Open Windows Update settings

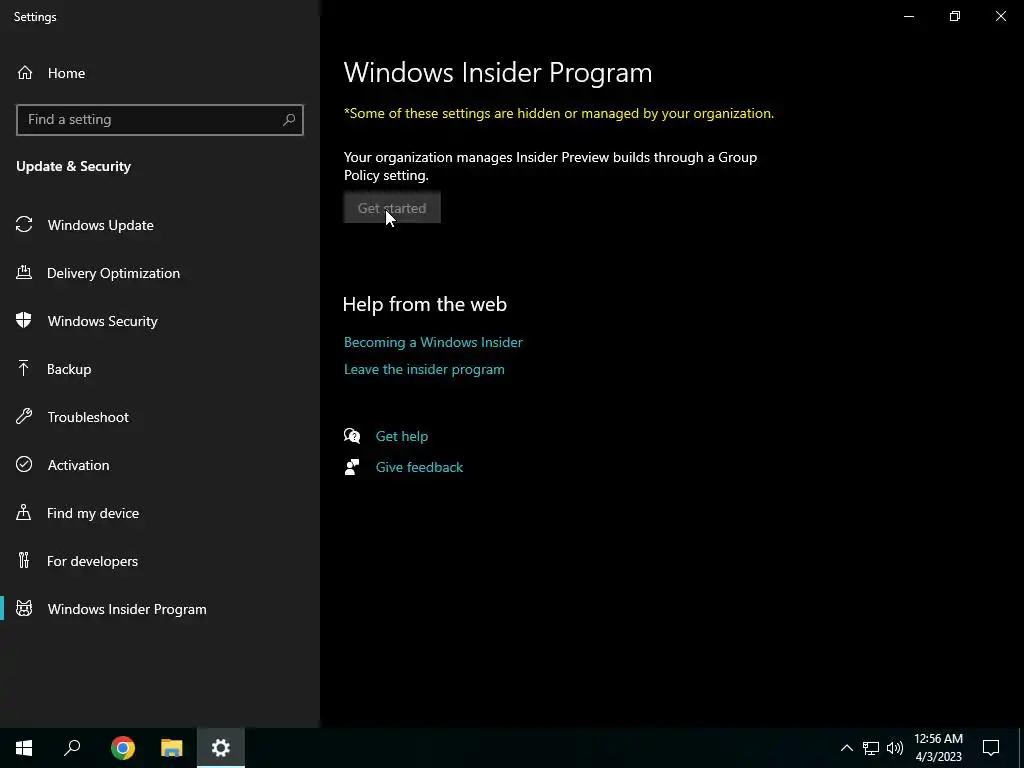tap(101, 225)
